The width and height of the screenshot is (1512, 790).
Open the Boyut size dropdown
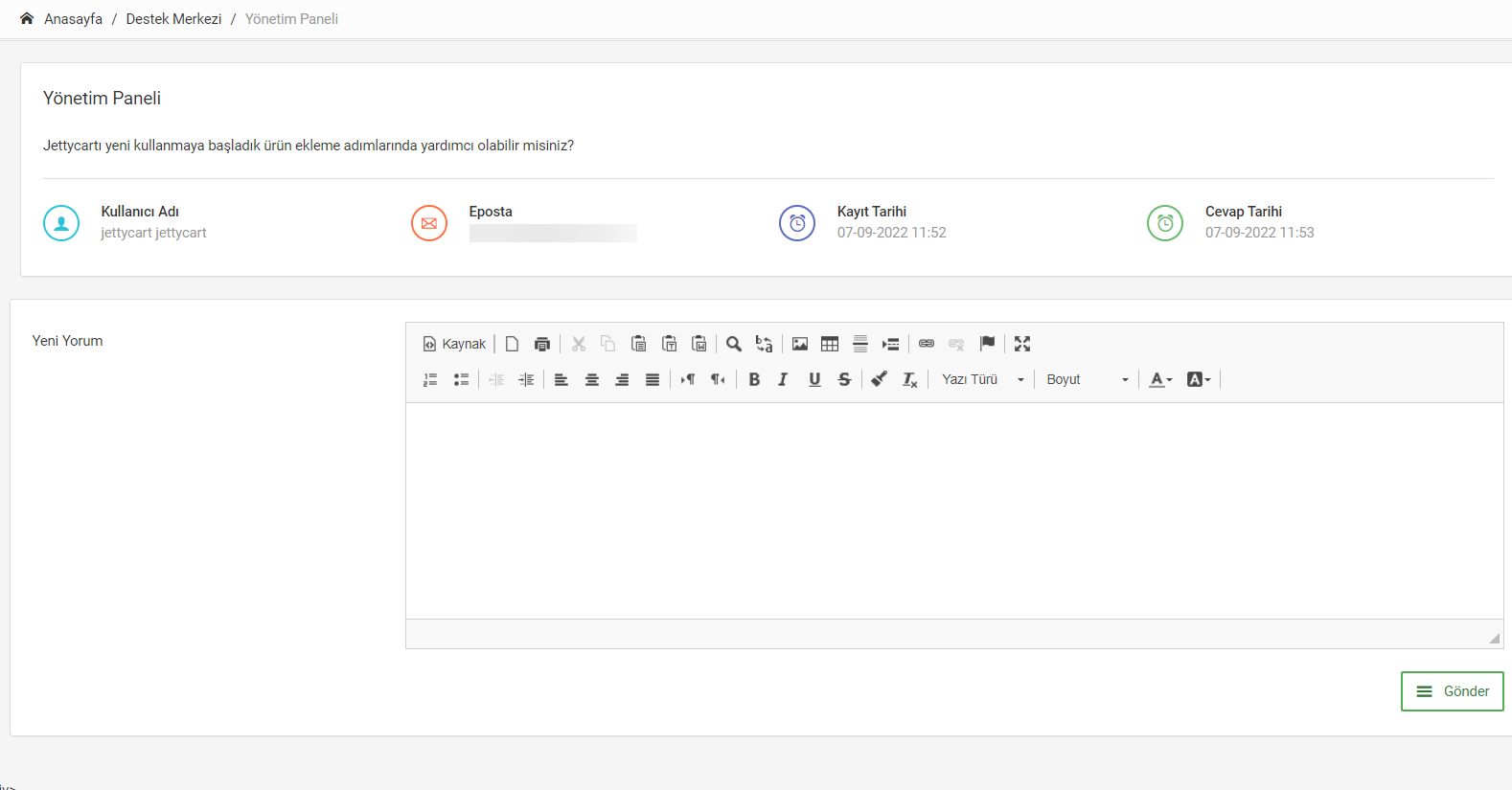click(x=1087, y=379)
